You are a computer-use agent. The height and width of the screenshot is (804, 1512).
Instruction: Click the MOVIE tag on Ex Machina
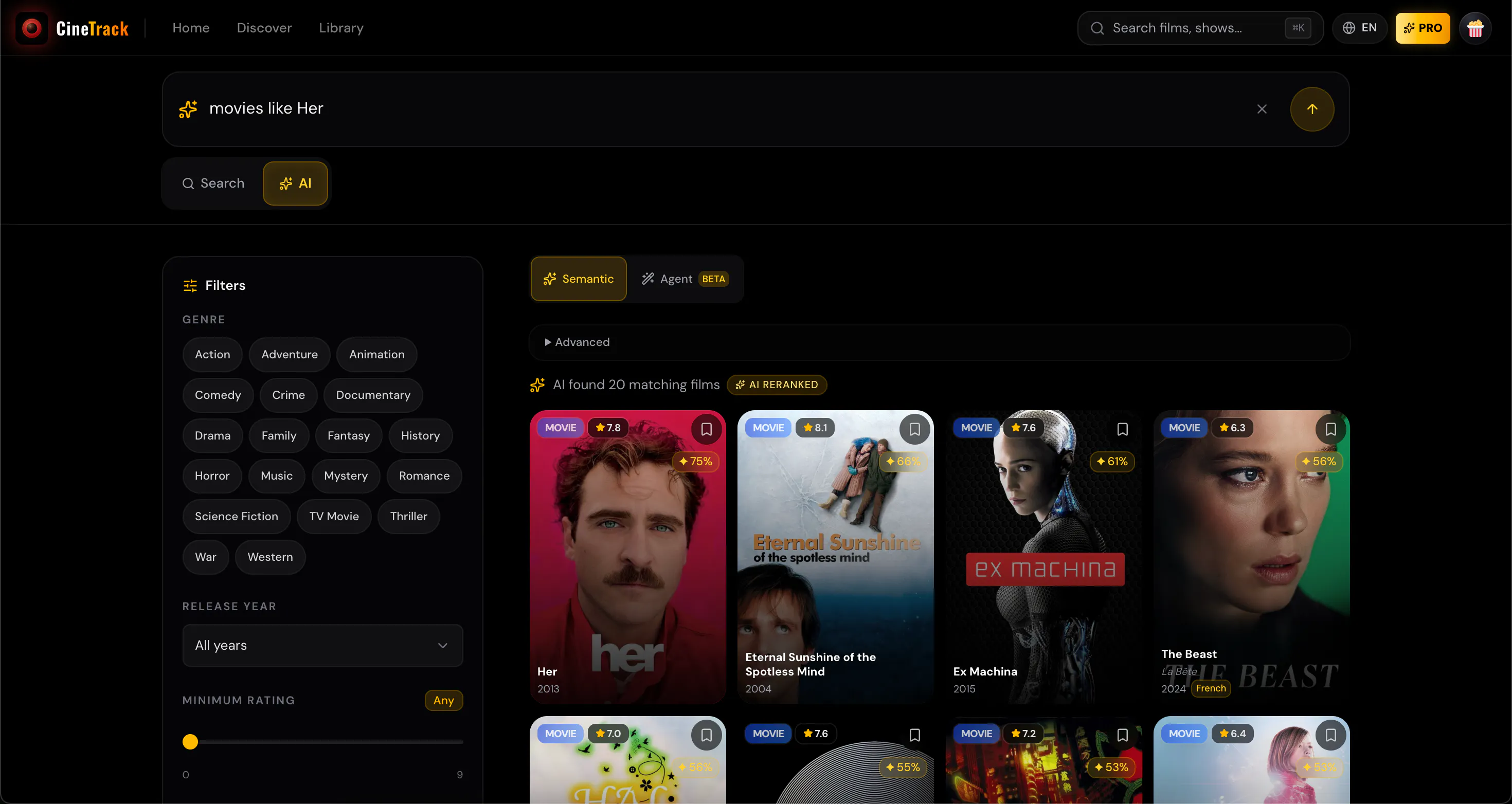click(x=977, y=428)
